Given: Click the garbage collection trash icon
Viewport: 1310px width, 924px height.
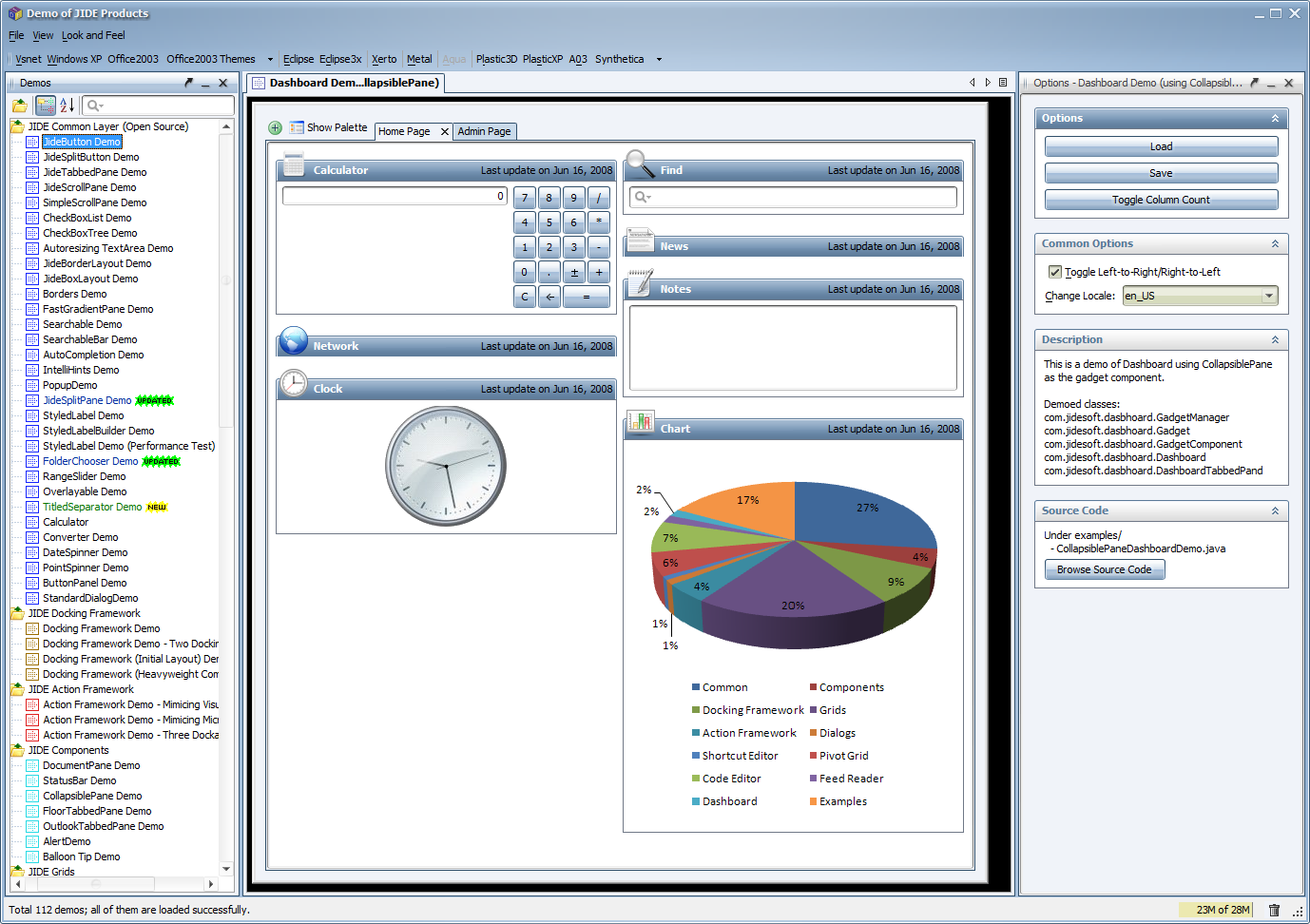Looking at the screenshot, I should click(x=1274, y=910).
